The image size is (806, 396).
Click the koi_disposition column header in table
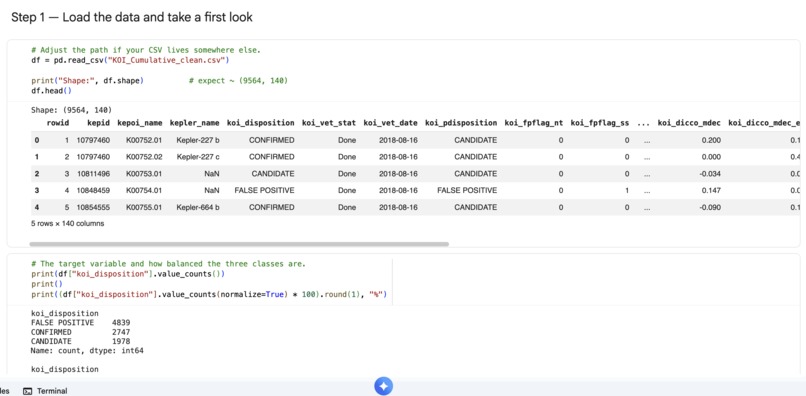point(261,123)
